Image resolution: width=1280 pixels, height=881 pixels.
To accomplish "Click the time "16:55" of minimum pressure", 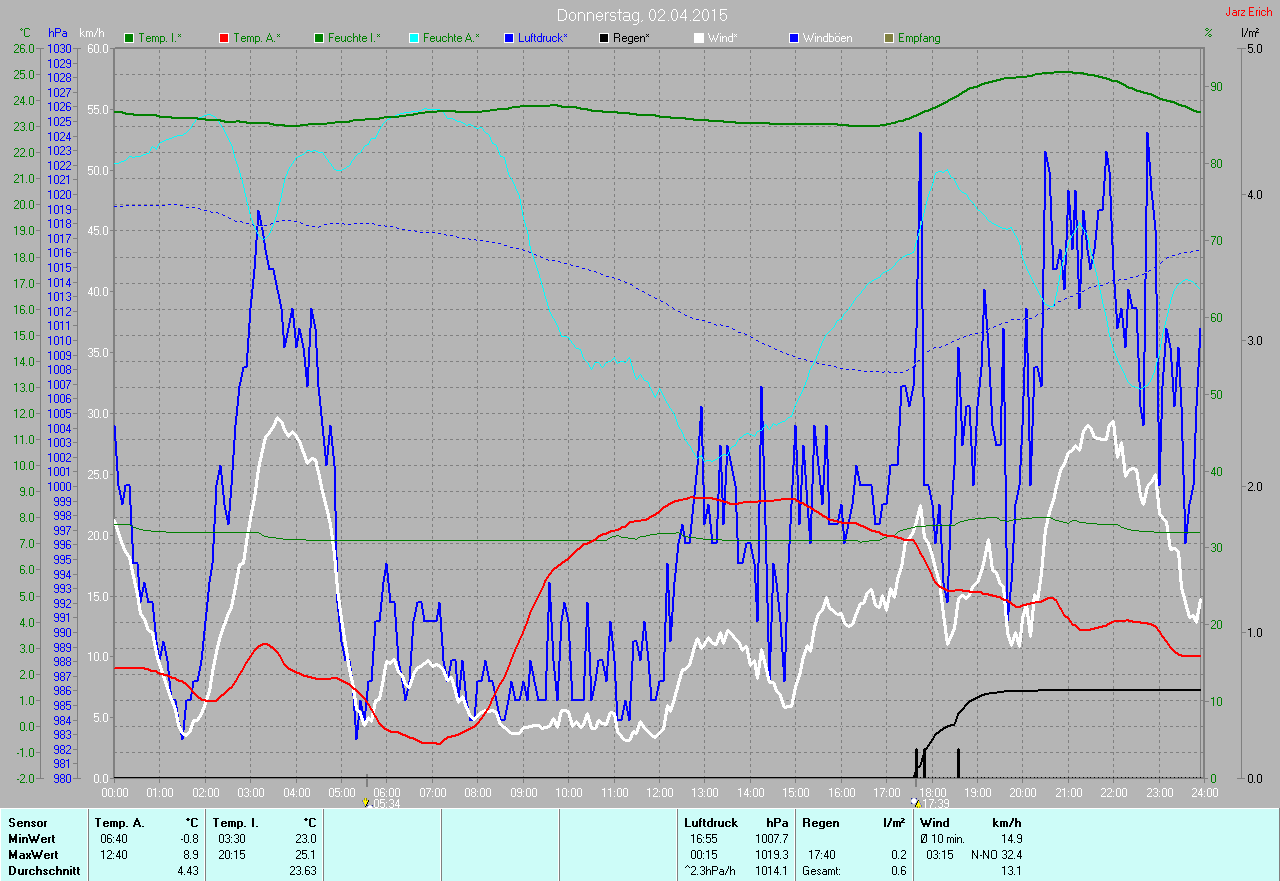I will [704, 839].
